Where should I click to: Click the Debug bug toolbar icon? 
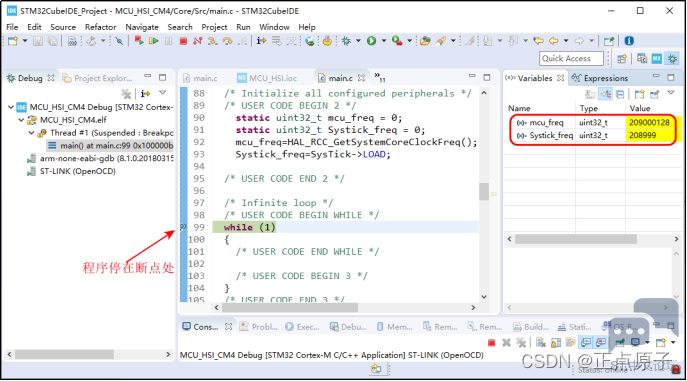tap(346, 41)
